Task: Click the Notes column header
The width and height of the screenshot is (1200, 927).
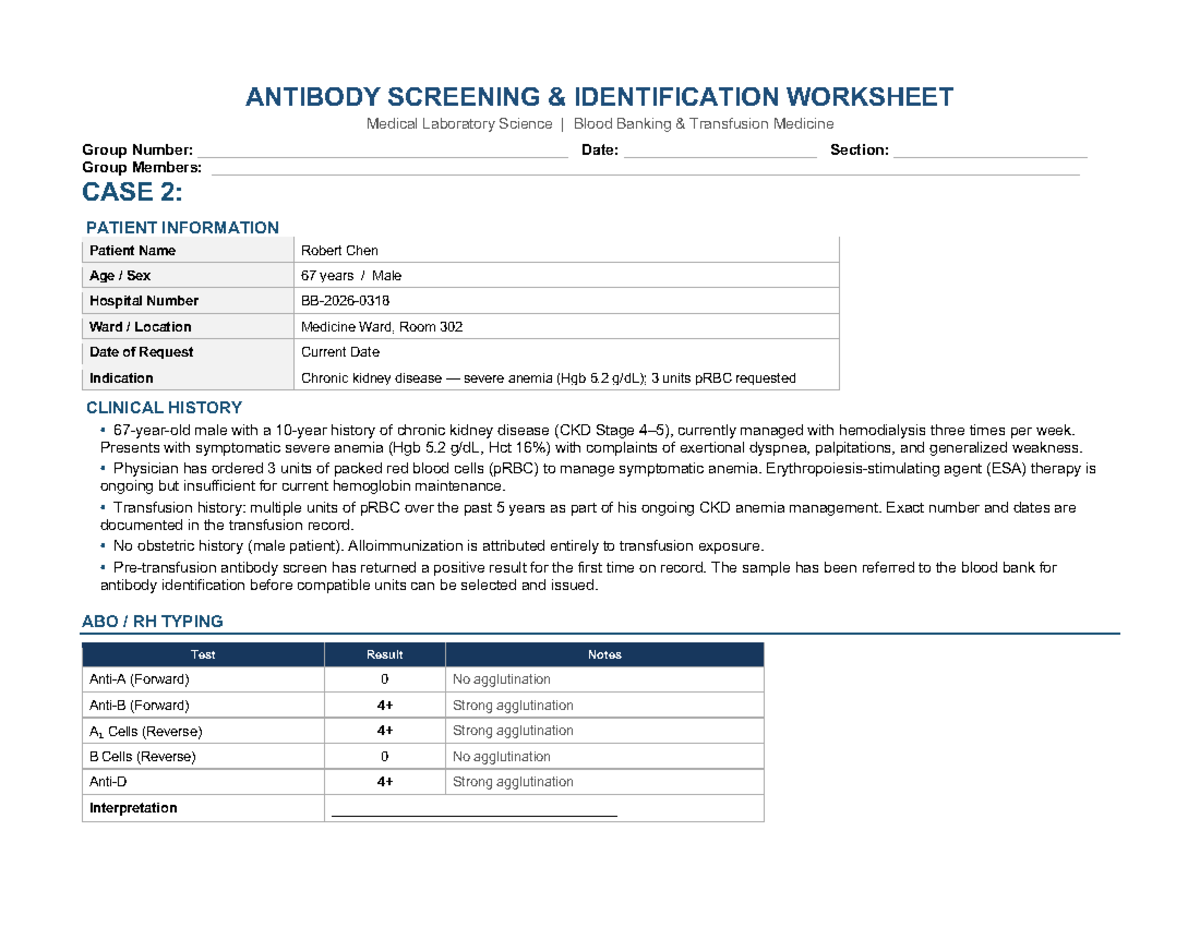Action: point(604,655)
